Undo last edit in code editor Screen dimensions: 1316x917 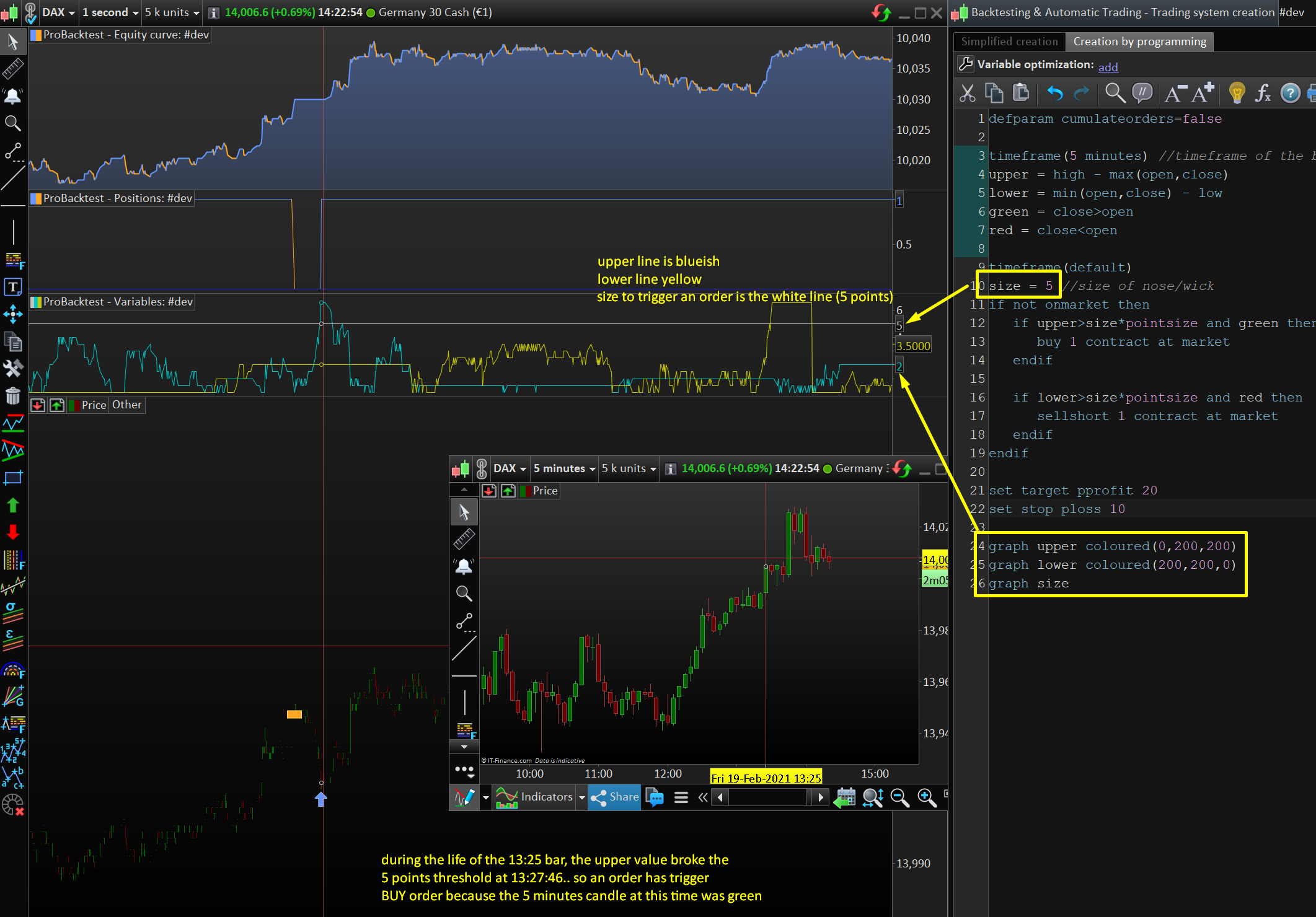tap(1054, 94)
